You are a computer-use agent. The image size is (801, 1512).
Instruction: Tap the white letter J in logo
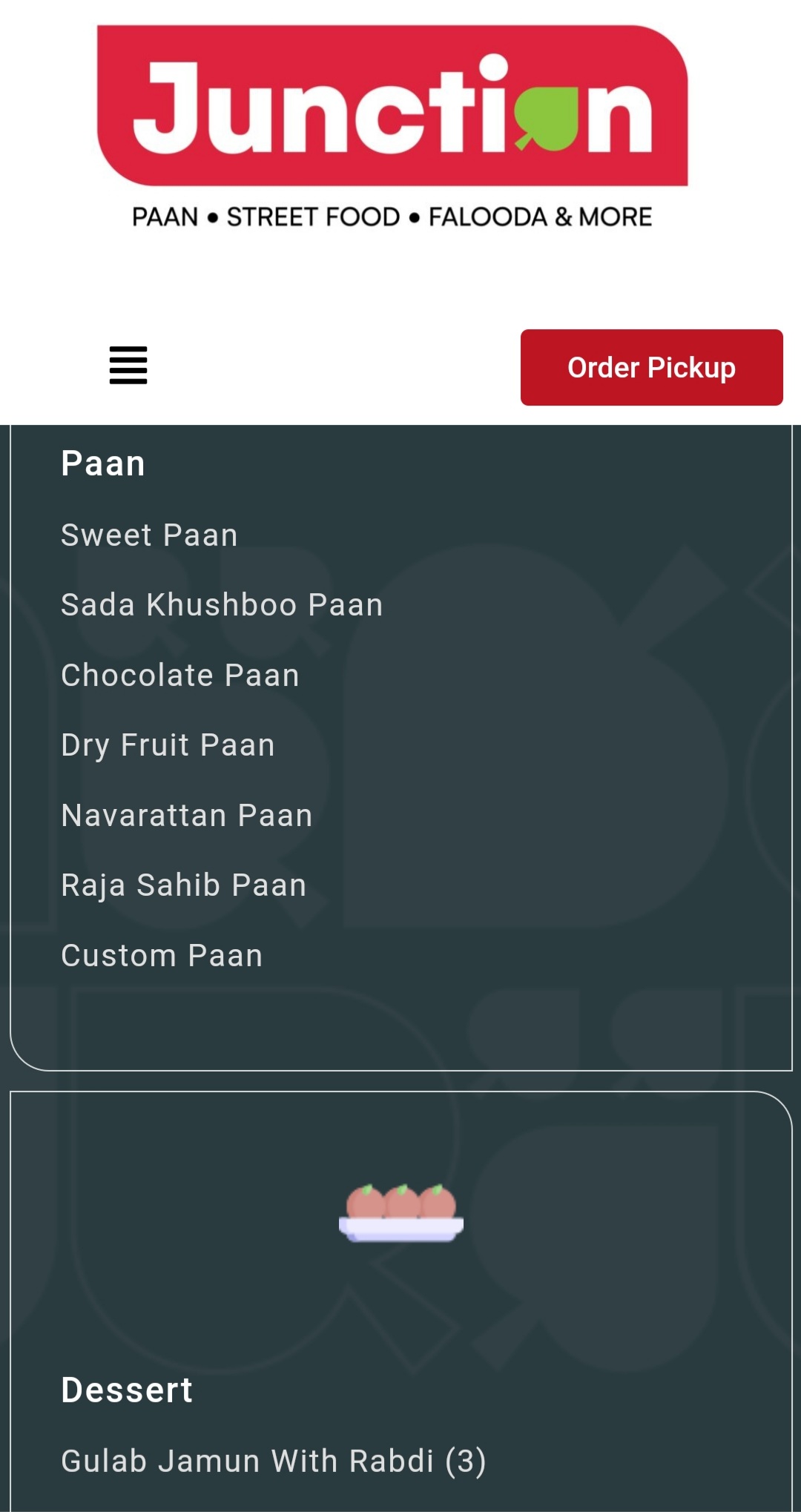[166, 108]
